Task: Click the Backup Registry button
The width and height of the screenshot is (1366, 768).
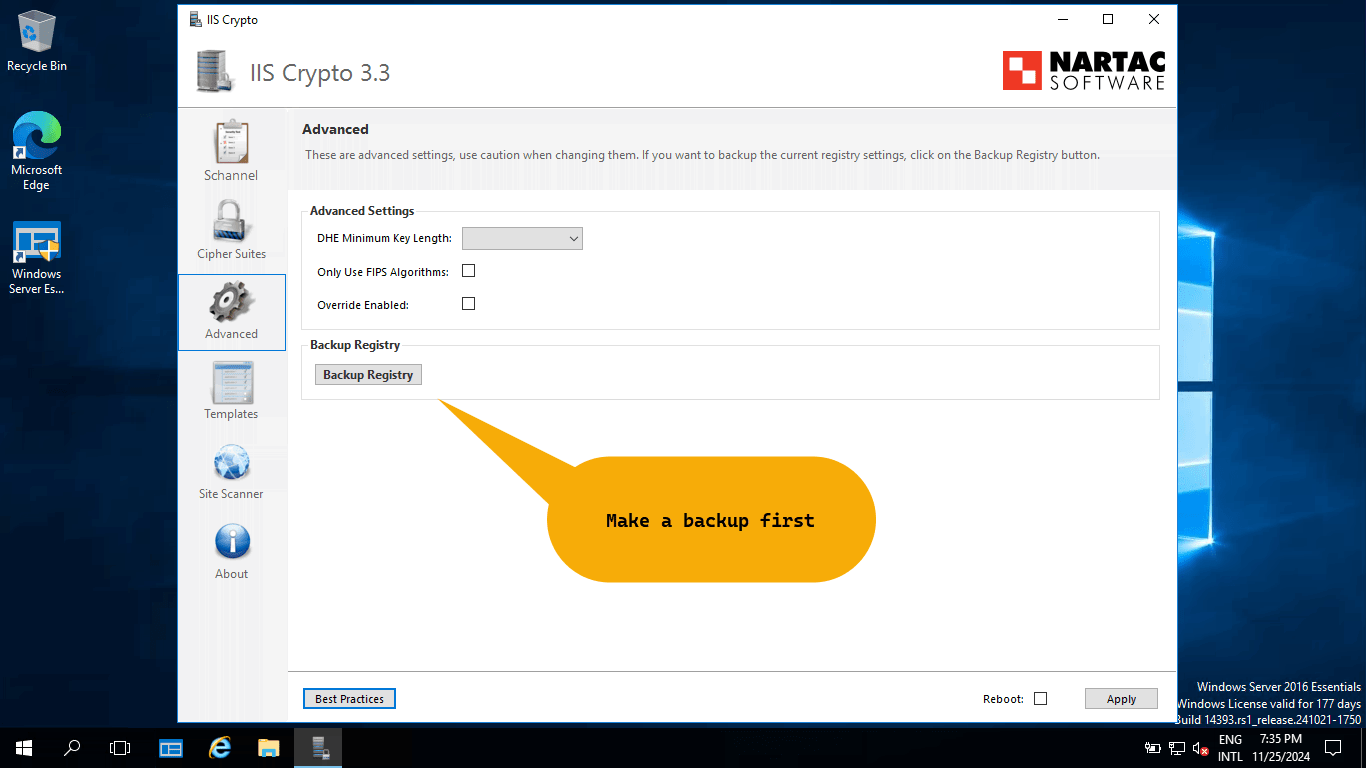Action: [368, 375]
